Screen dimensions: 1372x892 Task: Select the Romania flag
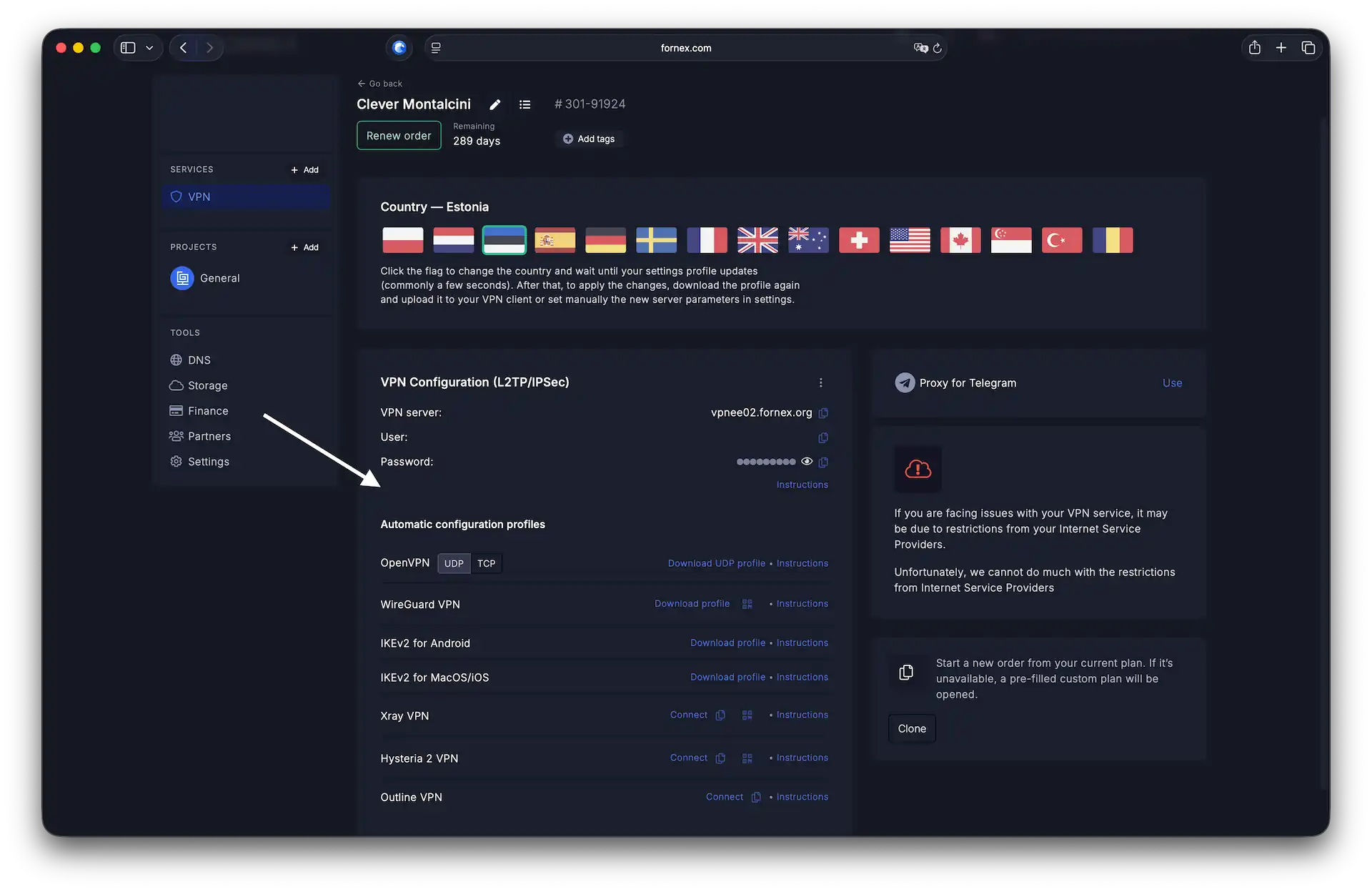(x=1113, y=240)
